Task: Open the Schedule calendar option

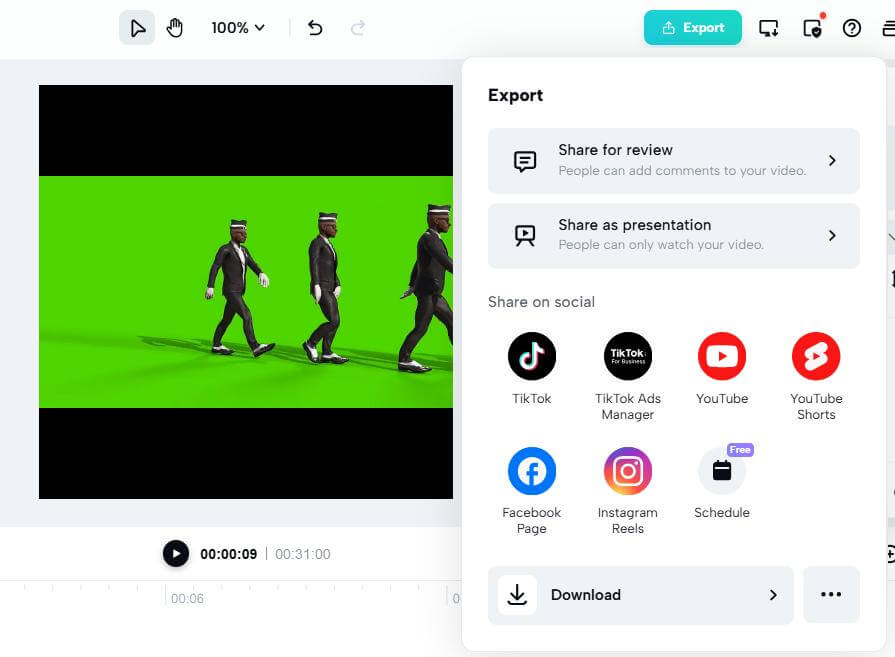Action: pyautogui.click(x=721, y=471)
